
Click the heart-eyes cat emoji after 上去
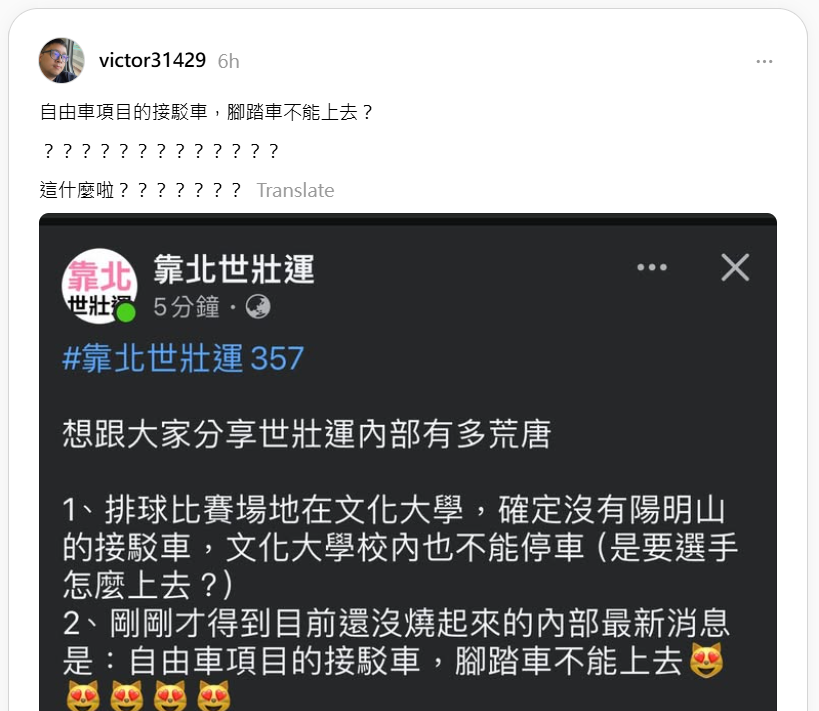707,660
